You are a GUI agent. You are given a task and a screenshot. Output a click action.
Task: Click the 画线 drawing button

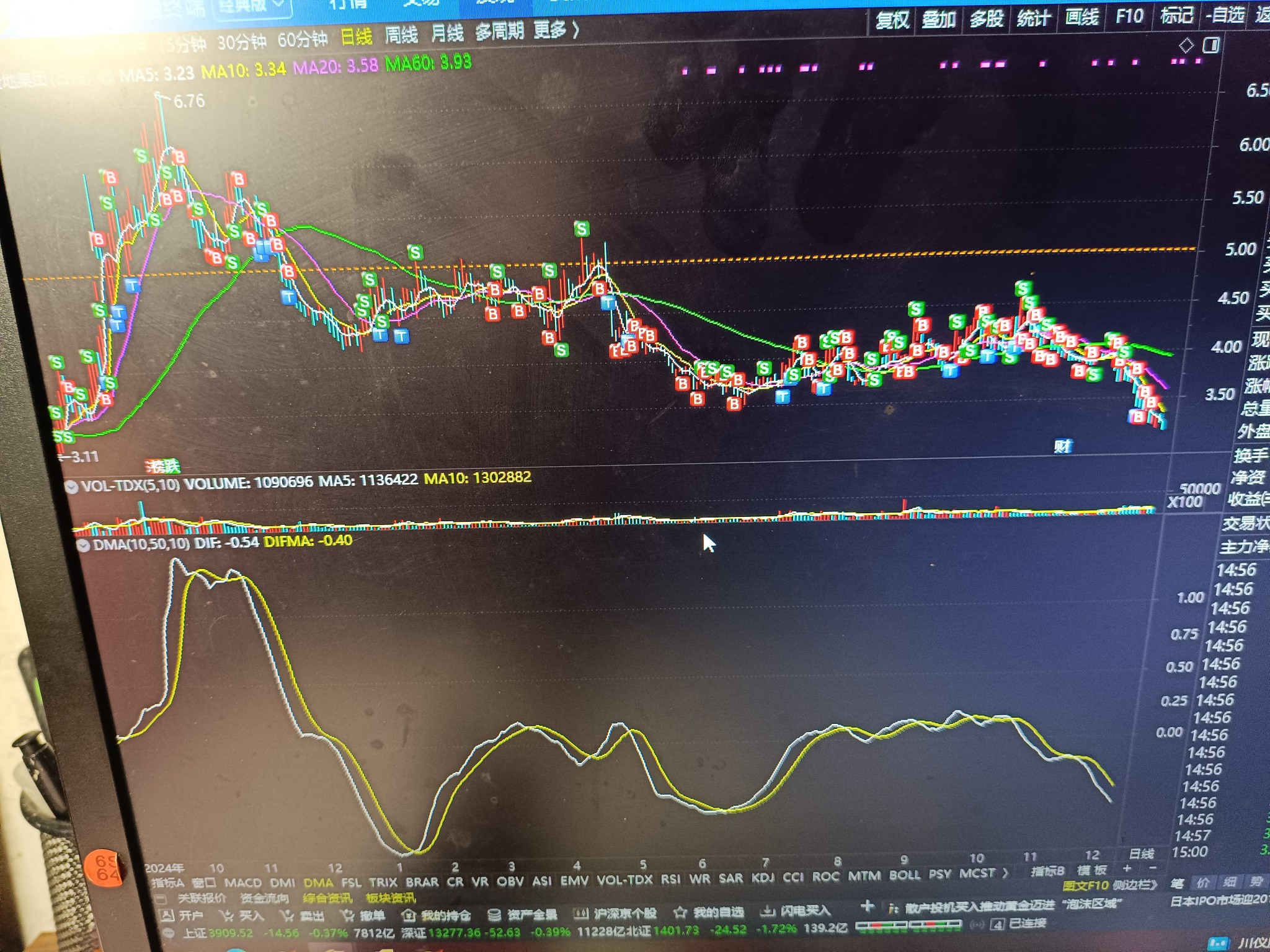(1081, 17)
